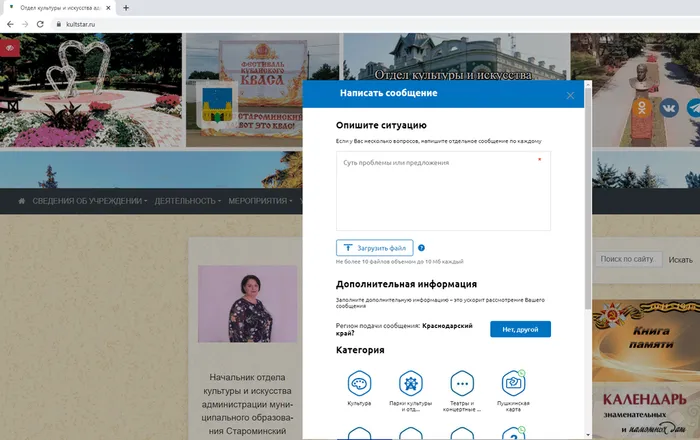
Task: Click the scrollbar down arrow in dialog
Action: (588, 435)
